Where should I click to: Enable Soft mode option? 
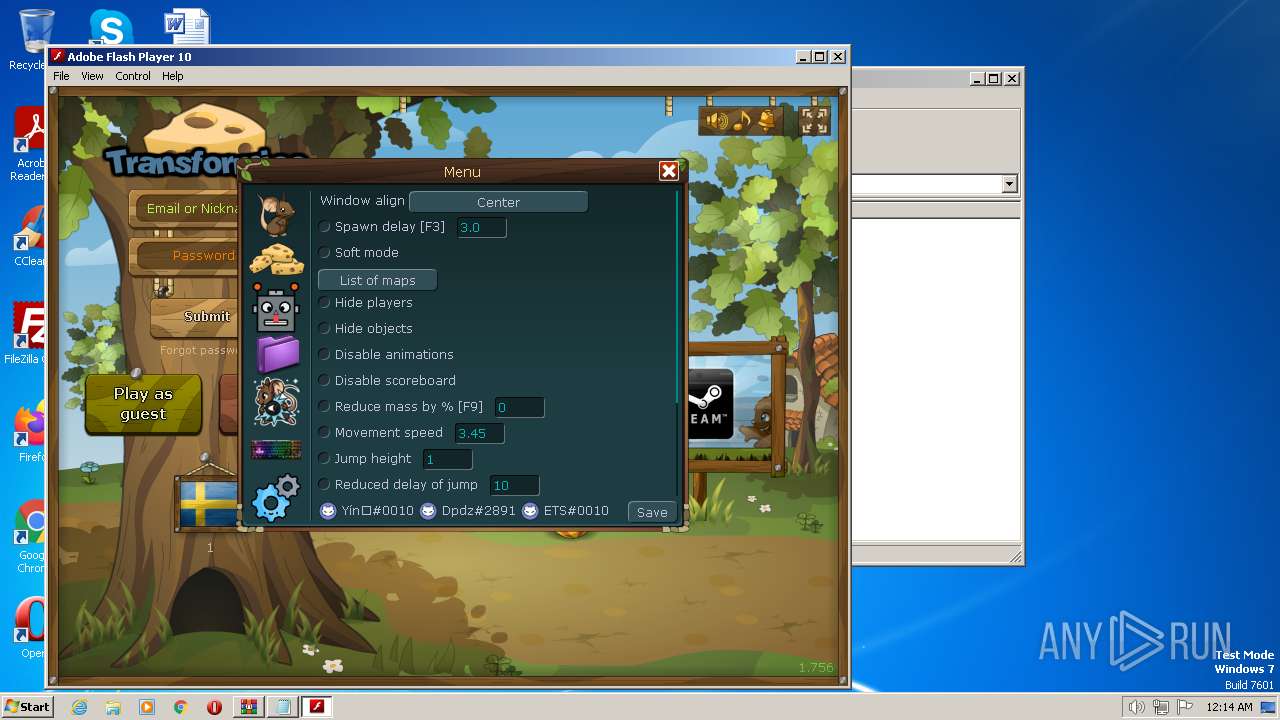click(325, 253)
